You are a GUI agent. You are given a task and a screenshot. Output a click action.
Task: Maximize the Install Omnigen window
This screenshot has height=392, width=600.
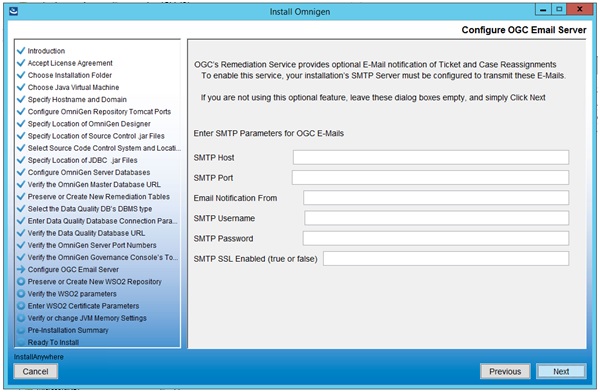[x=559, y=9]
